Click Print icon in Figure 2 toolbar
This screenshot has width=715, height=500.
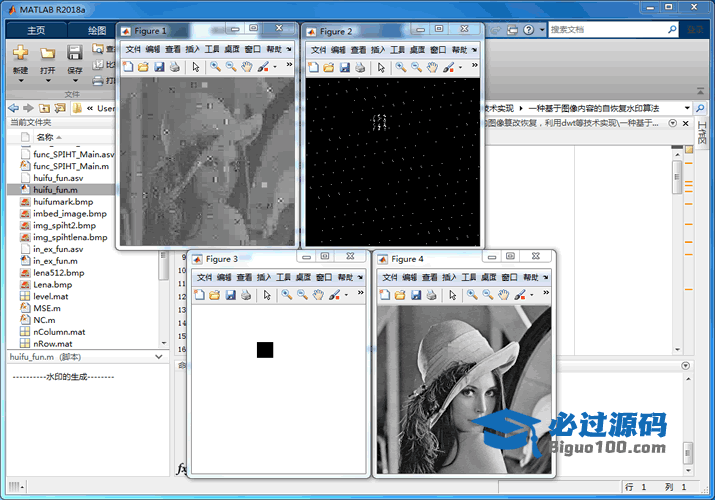click(360, 67)
